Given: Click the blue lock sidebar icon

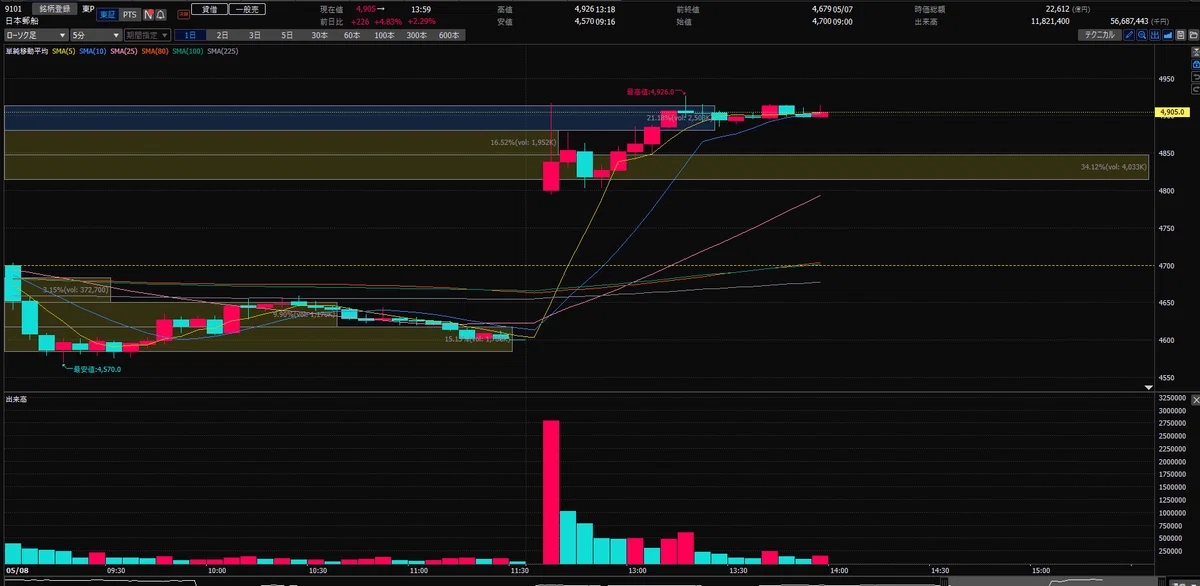Looking at the screenshot, I should coord(1194,65).
